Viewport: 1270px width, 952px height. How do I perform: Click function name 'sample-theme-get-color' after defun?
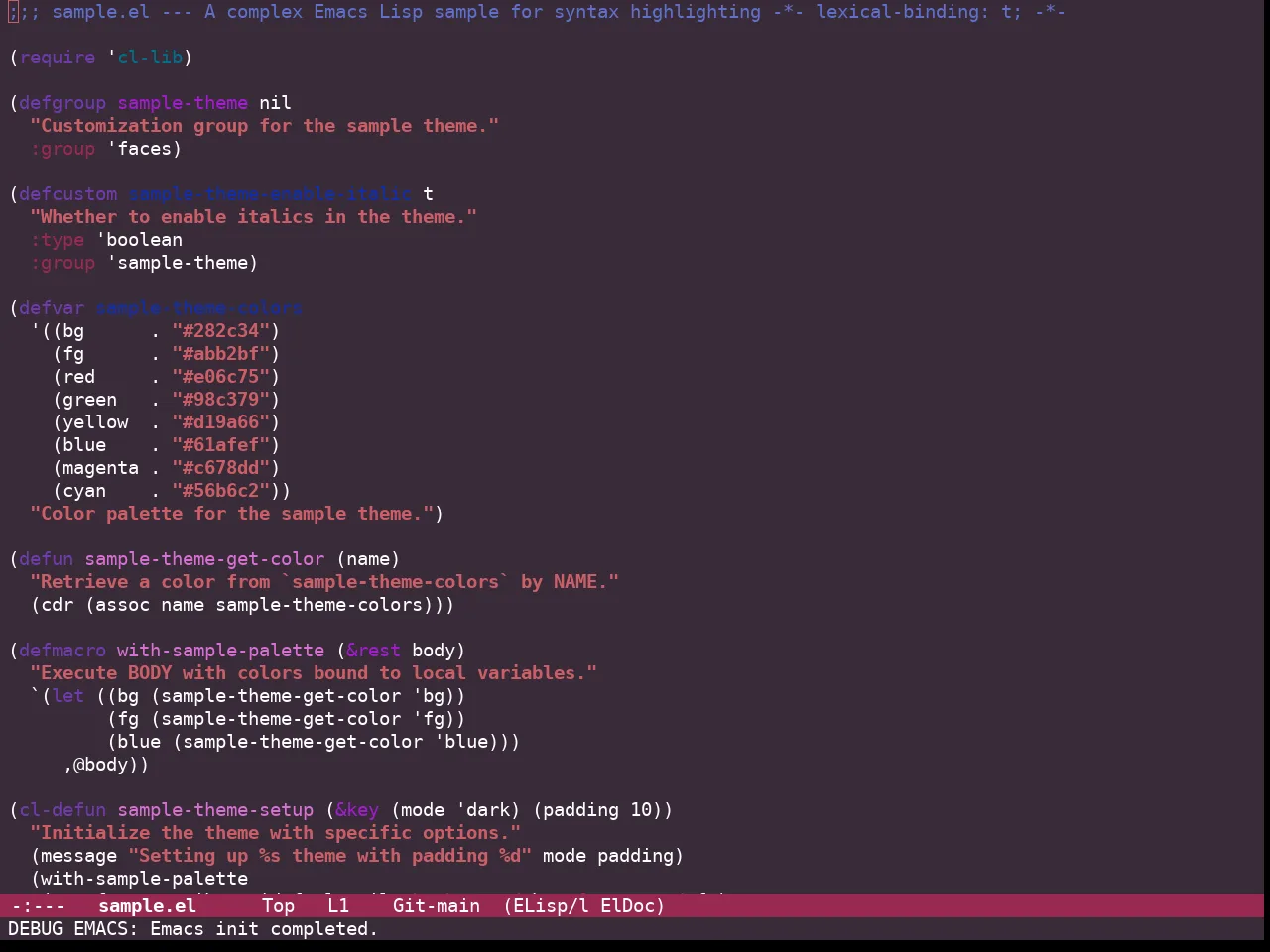[x=204, y=559]
